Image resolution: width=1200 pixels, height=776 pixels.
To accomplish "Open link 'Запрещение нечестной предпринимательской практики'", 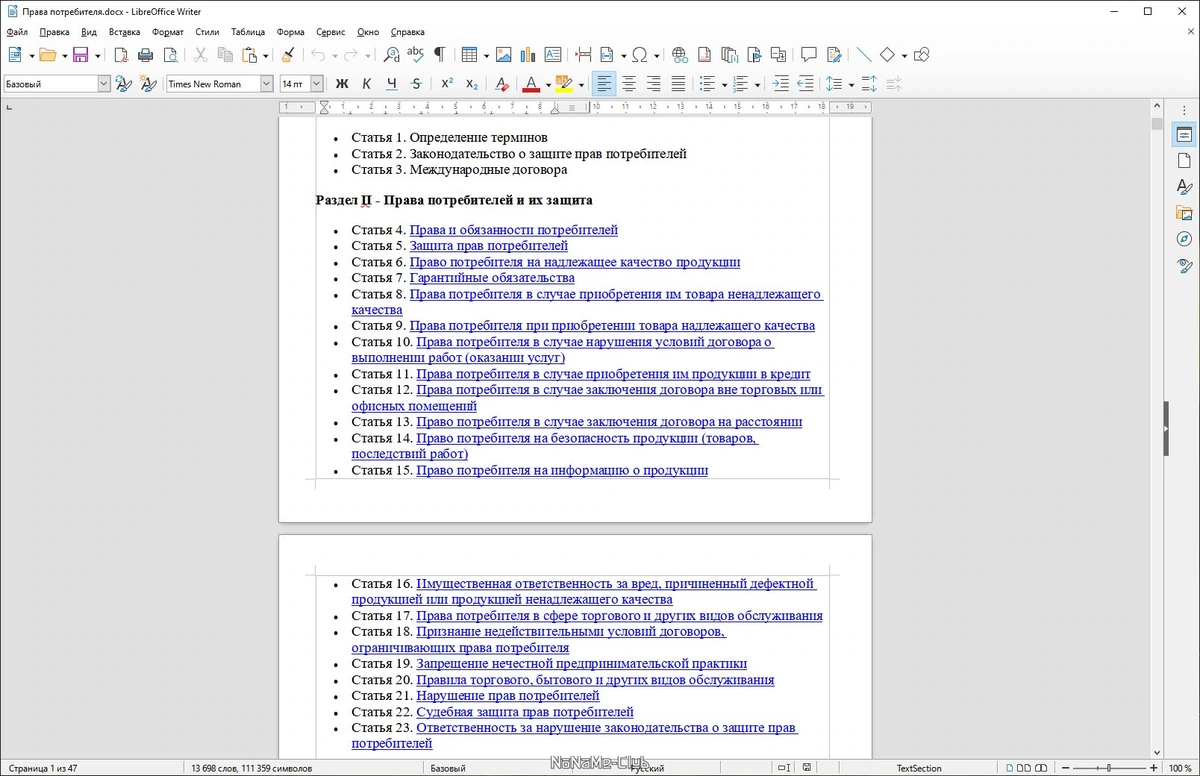I will [582, 664].
